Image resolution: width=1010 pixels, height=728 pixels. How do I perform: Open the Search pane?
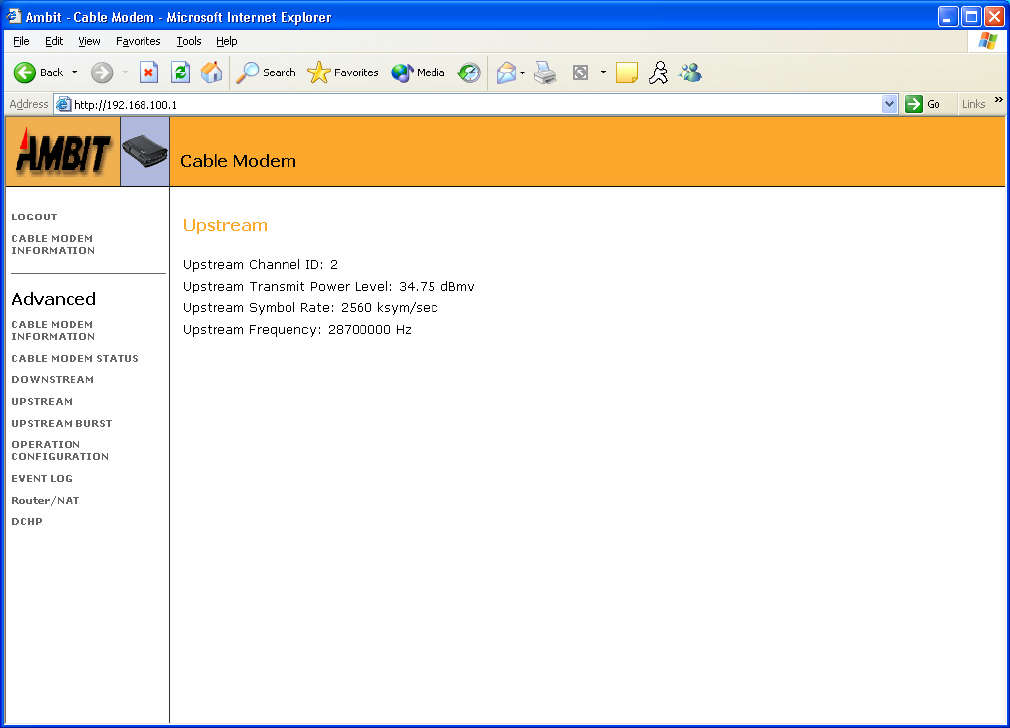click(x=265, y=73)
